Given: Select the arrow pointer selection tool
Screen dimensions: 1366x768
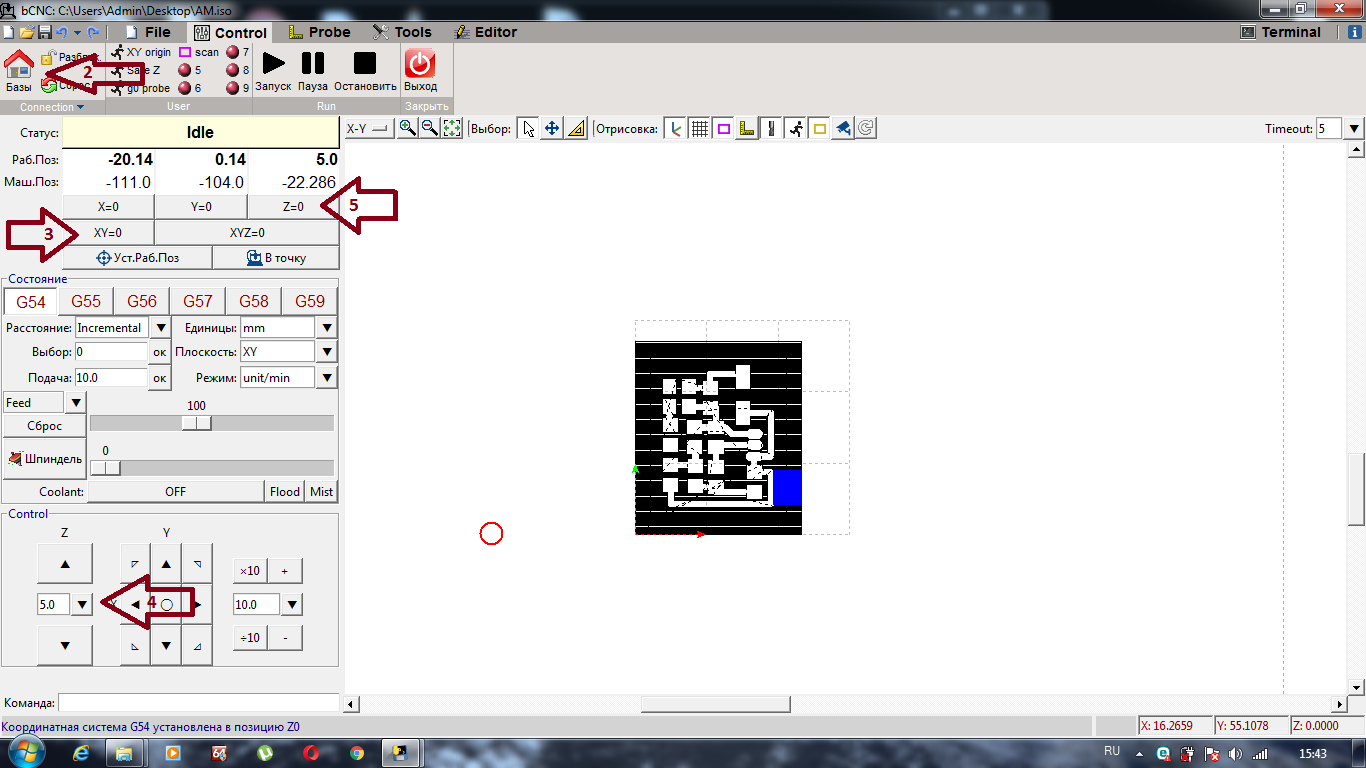Looking at the screenshot, I should click(529, 128).
